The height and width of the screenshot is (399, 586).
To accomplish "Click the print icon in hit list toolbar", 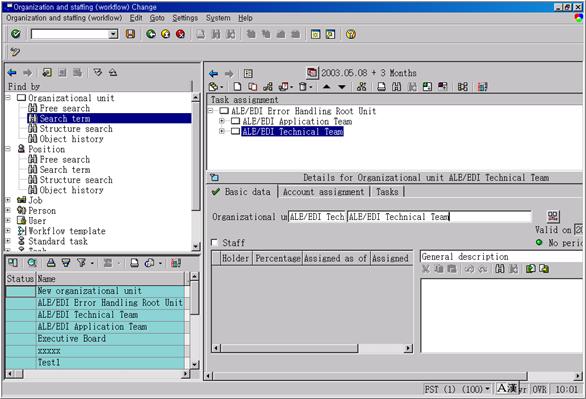I will click(x=134, y=263).
